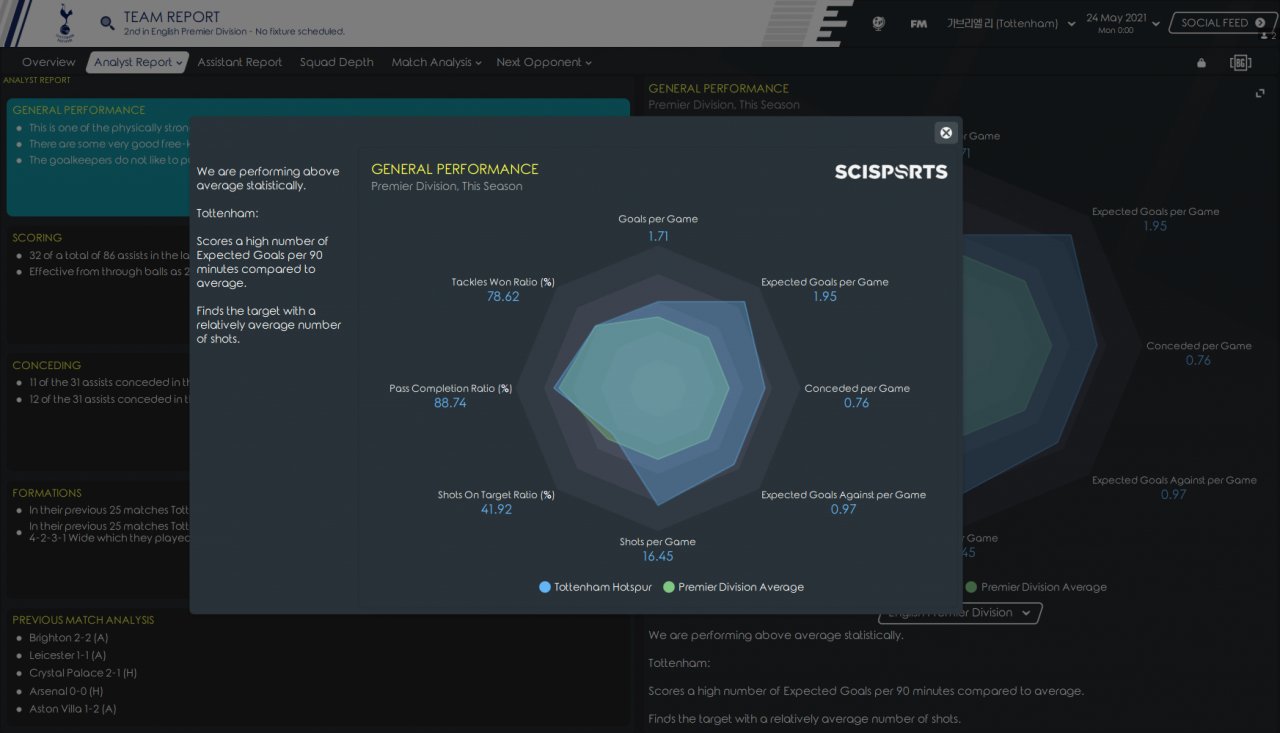1280x733 pixels.
Task: Click the SciSports logo
Action: pyautogui.click(x=891, y=172)
